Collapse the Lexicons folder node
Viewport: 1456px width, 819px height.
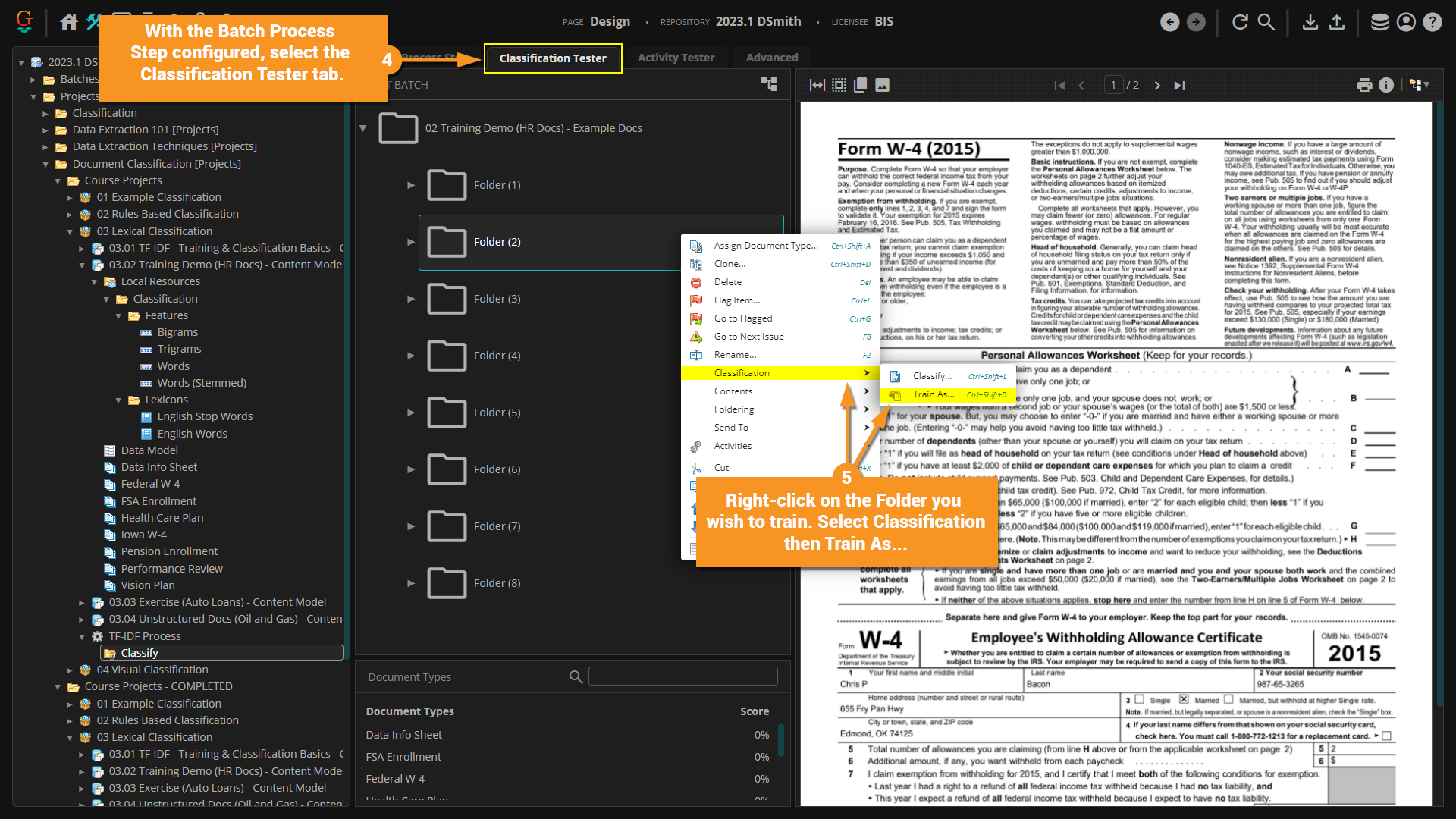[x=119, y=400]
